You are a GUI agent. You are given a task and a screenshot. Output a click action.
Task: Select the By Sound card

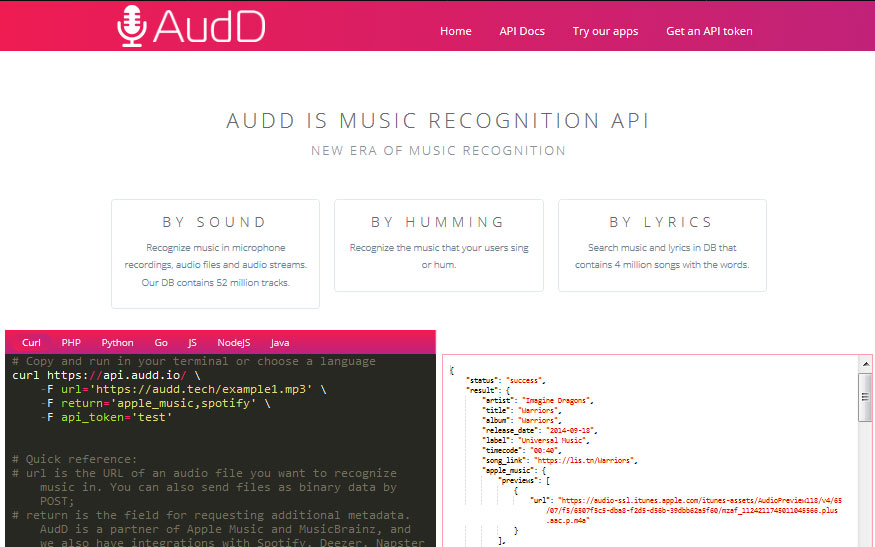coord(215,253)
